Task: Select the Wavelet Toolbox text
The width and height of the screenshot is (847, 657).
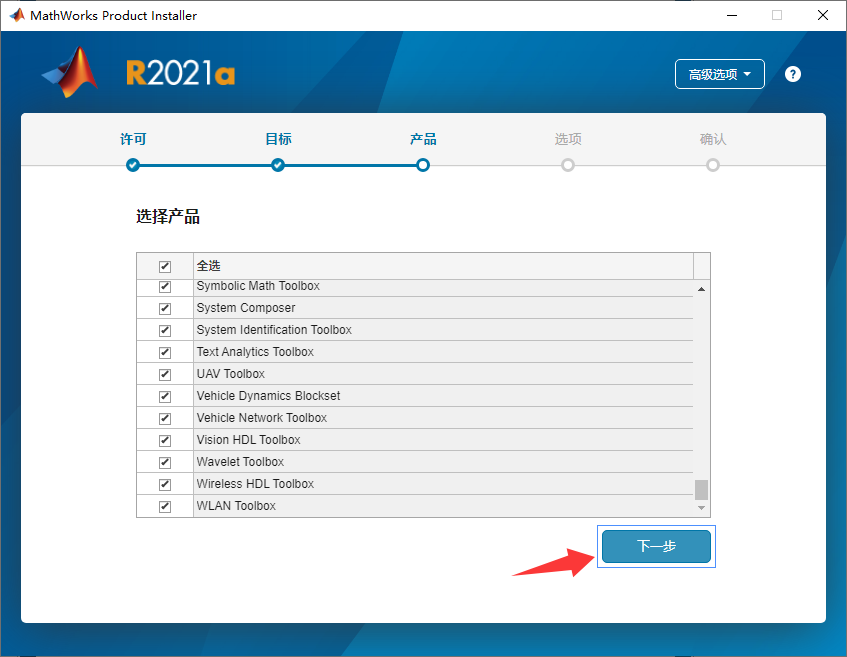Action: [x=240, y=462]
